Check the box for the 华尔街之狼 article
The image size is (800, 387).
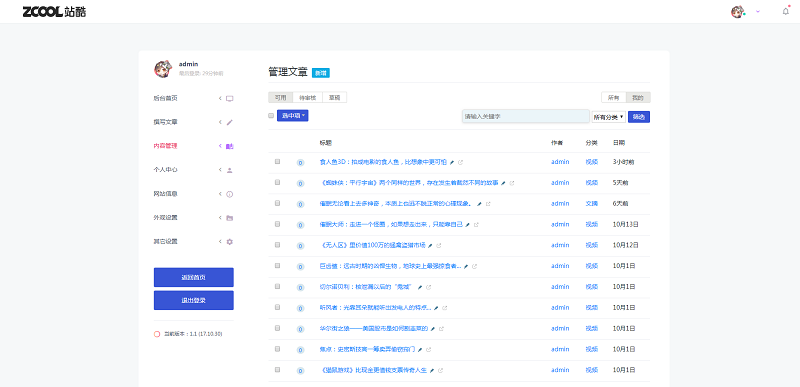pyautogui.click(x=278, y=328)
